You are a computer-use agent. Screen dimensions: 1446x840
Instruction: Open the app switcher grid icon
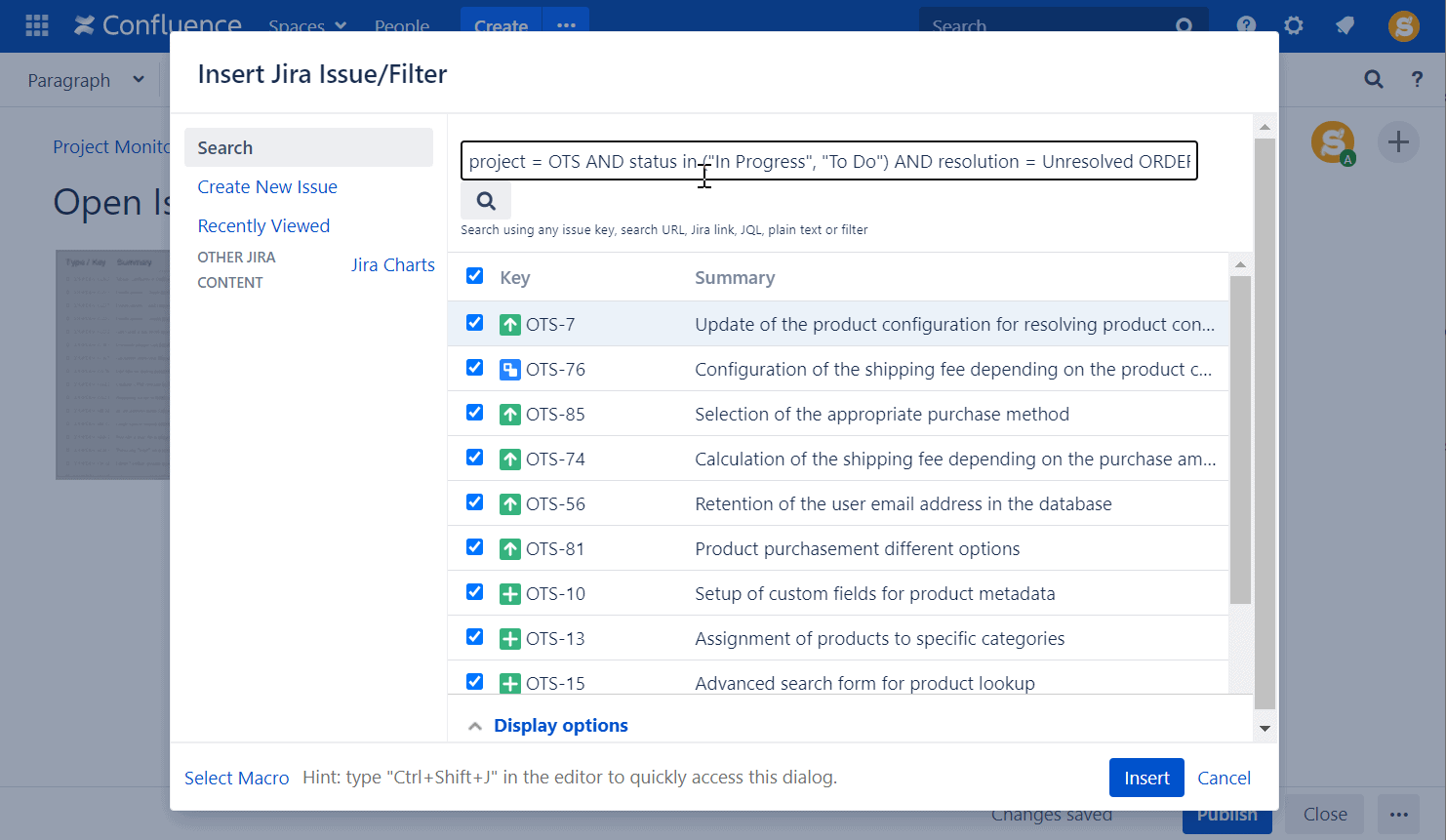click(x=36, y=25)
